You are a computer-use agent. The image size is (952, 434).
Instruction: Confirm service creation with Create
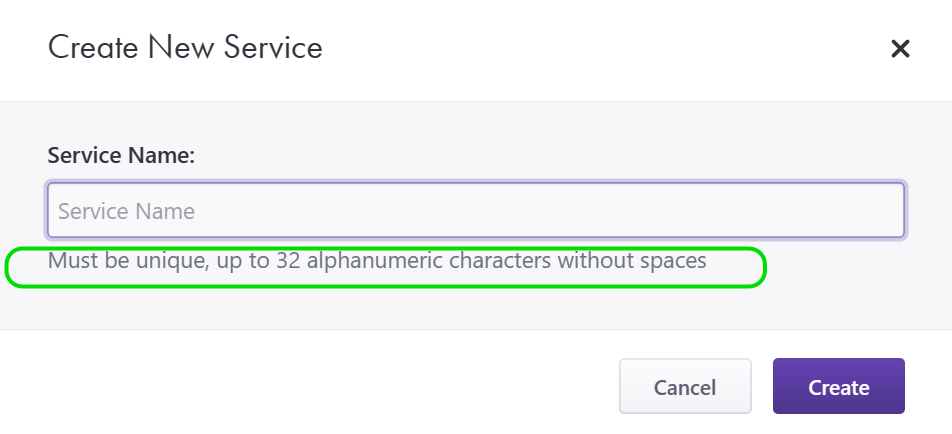click(838, 387)
